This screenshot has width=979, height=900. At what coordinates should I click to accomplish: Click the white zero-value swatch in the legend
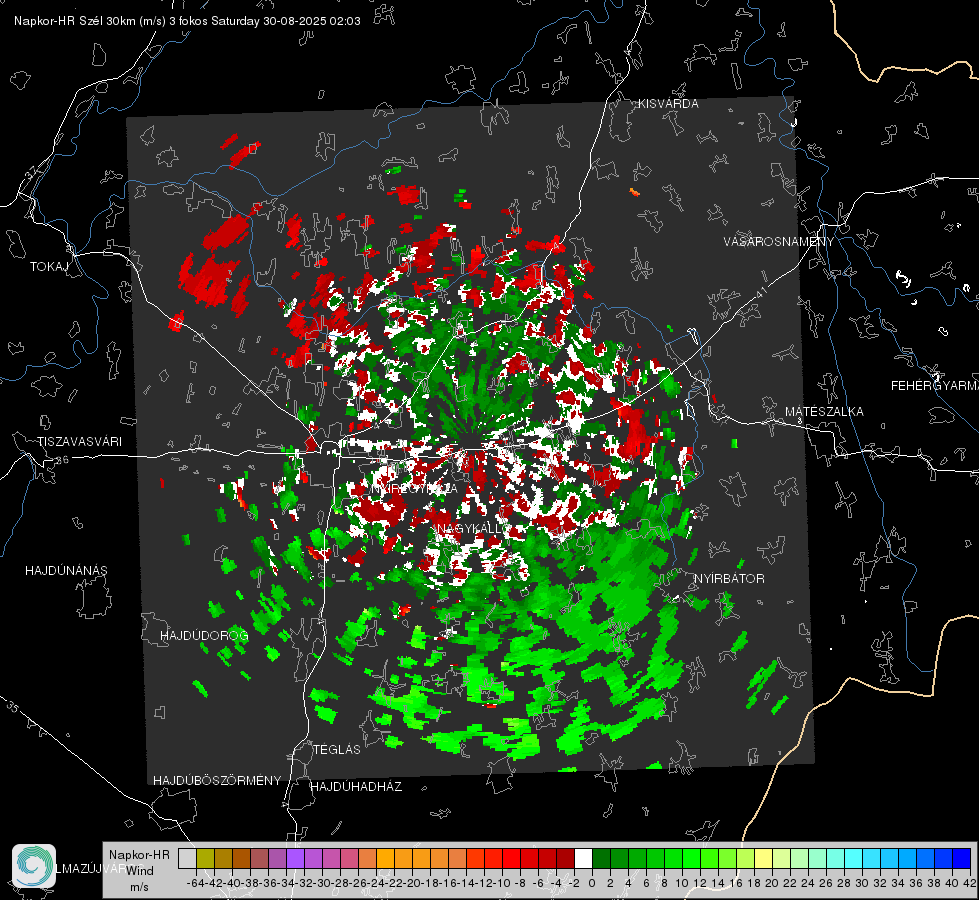pos(583,858)
